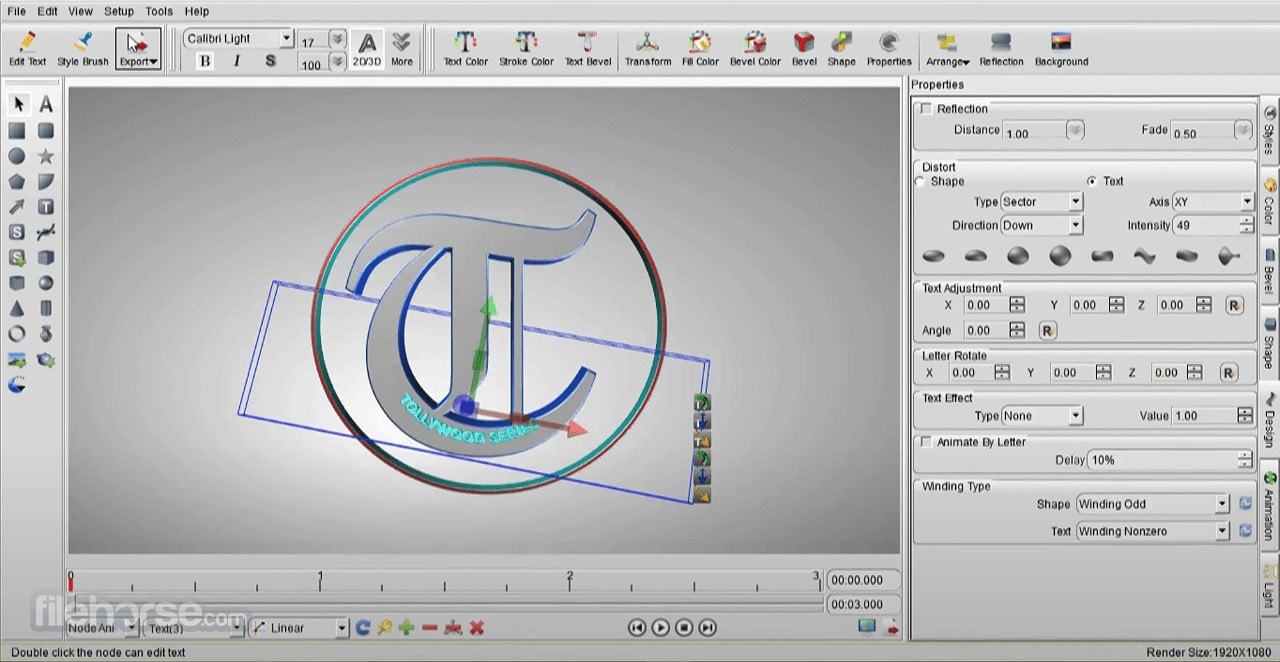Open Reflection toolbar option
This screenshot has height=662, width=1280.
tap(1001, 49)
